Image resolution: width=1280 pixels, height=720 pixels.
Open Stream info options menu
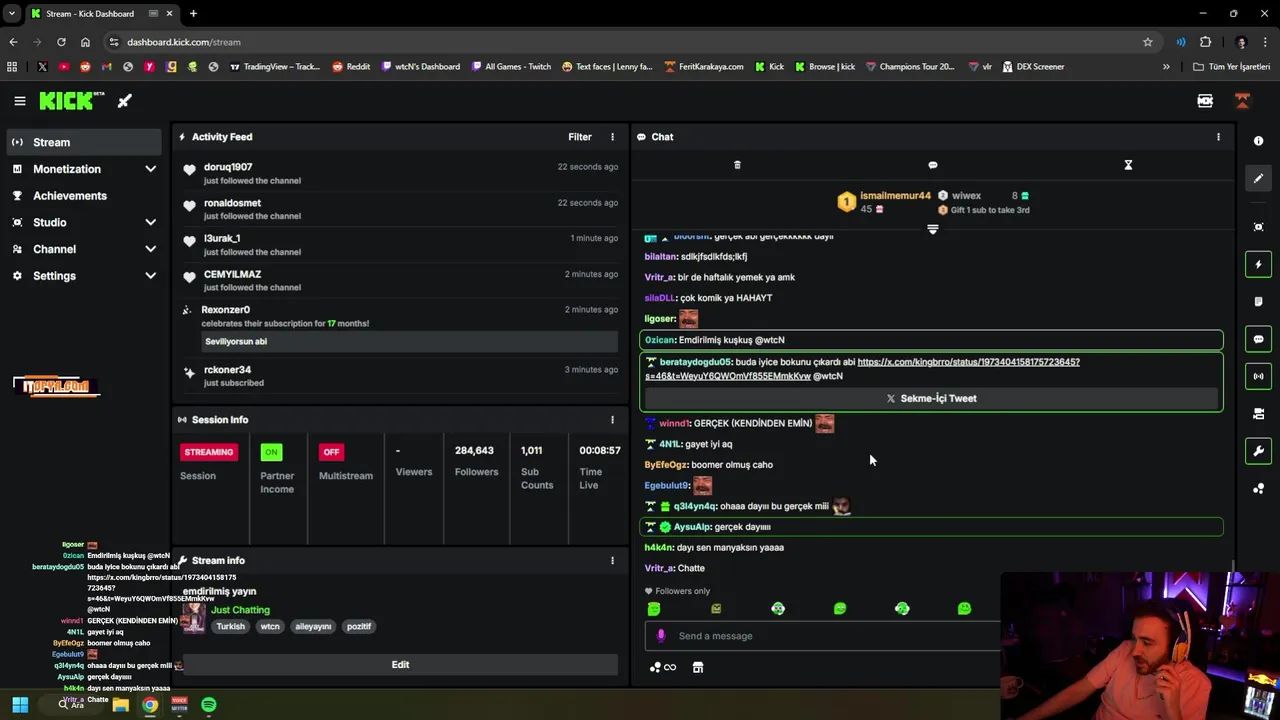coord(613,561)
